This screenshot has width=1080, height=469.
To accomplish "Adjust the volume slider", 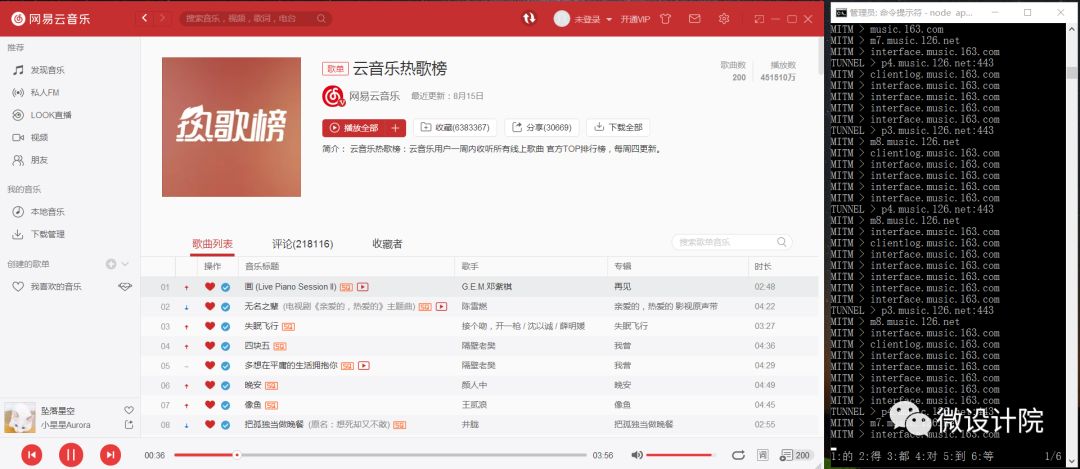I will (x=681, y=455).
